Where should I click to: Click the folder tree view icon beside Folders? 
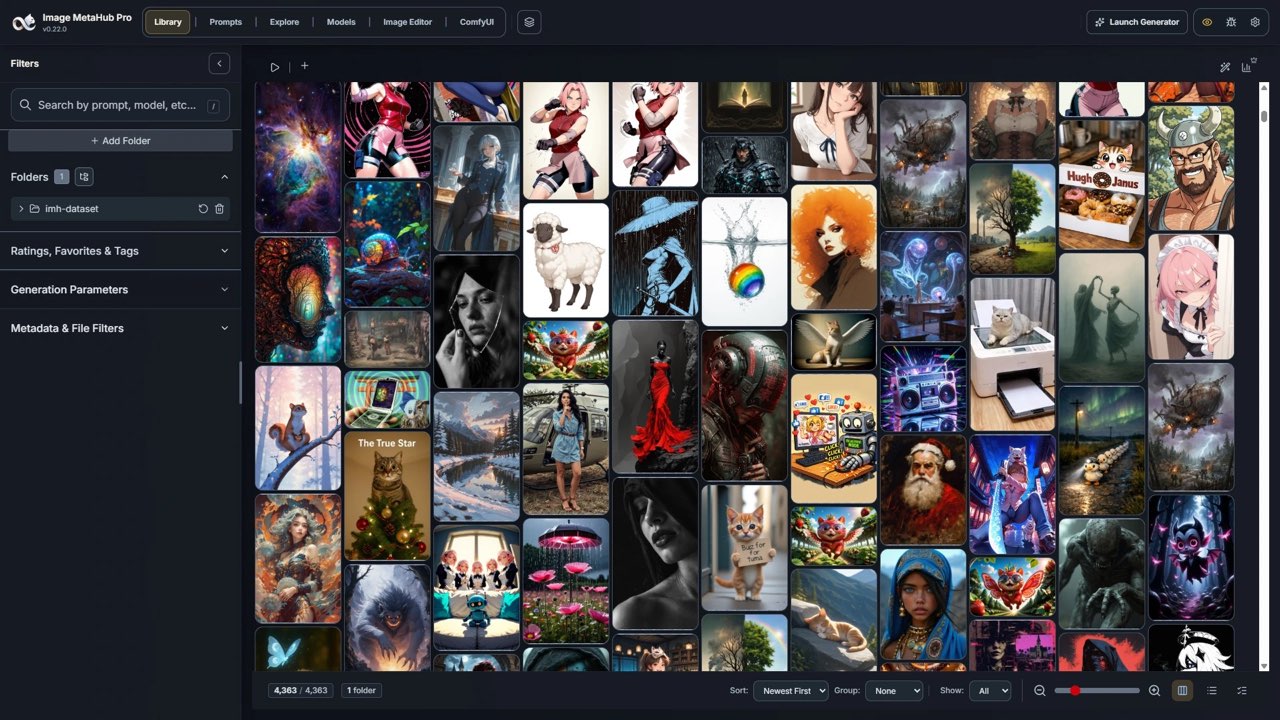84,177
